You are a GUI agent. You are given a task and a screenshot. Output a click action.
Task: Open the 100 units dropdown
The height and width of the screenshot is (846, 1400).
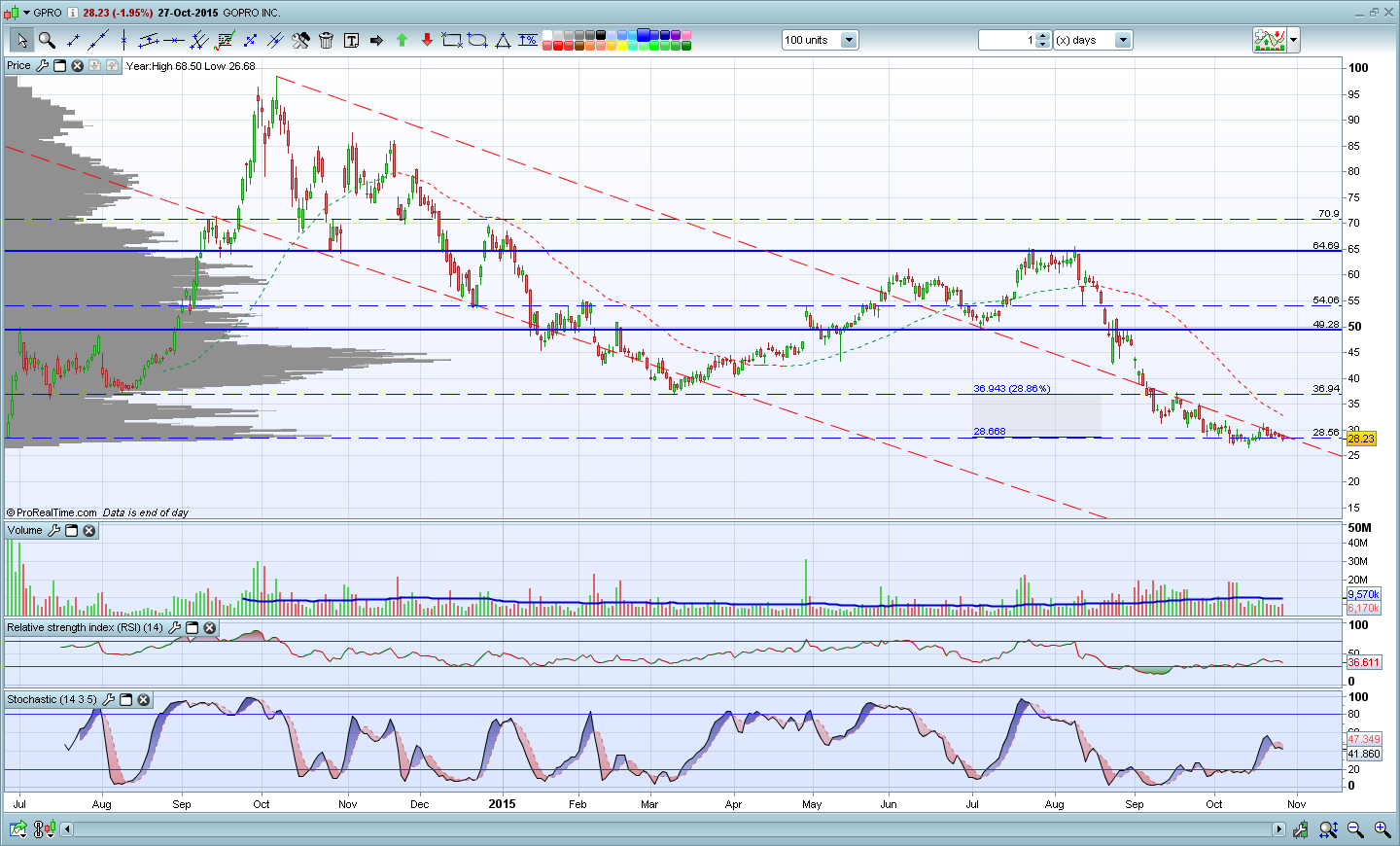pyautogui.click(x=849, y=40)
